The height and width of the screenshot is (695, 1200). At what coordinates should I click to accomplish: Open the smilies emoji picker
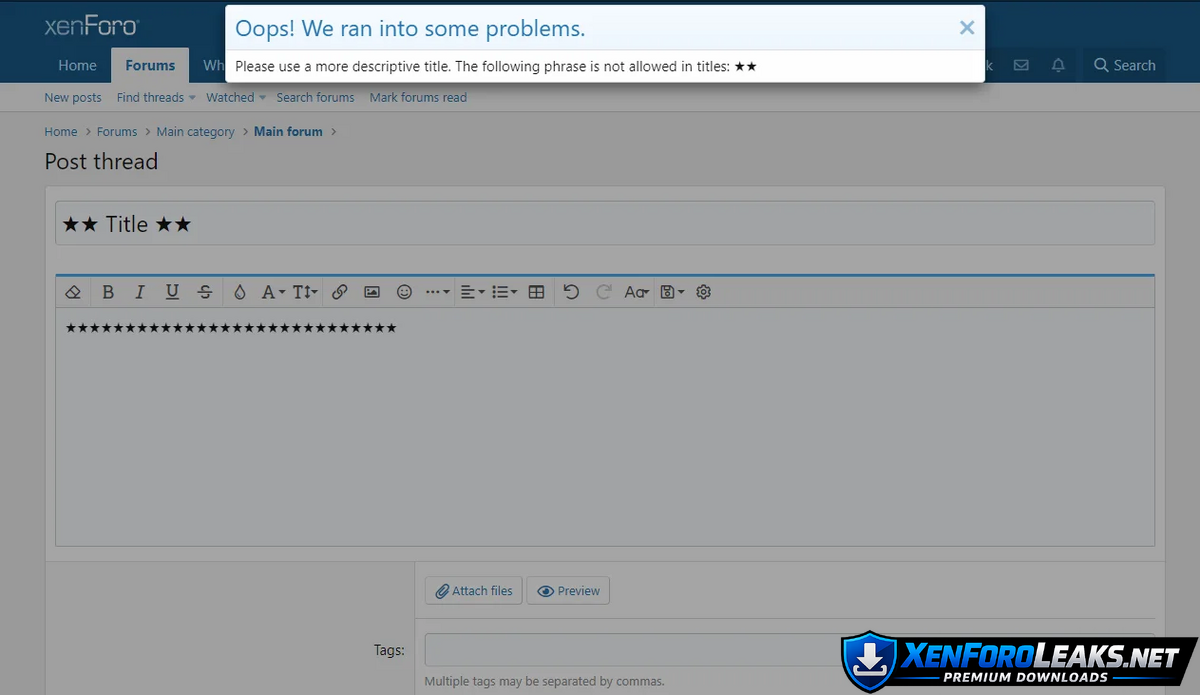pos(404,292)
